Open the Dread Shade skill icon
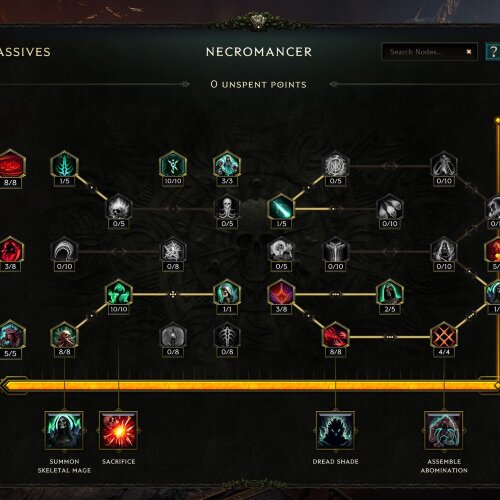 [x=335, y=430]
